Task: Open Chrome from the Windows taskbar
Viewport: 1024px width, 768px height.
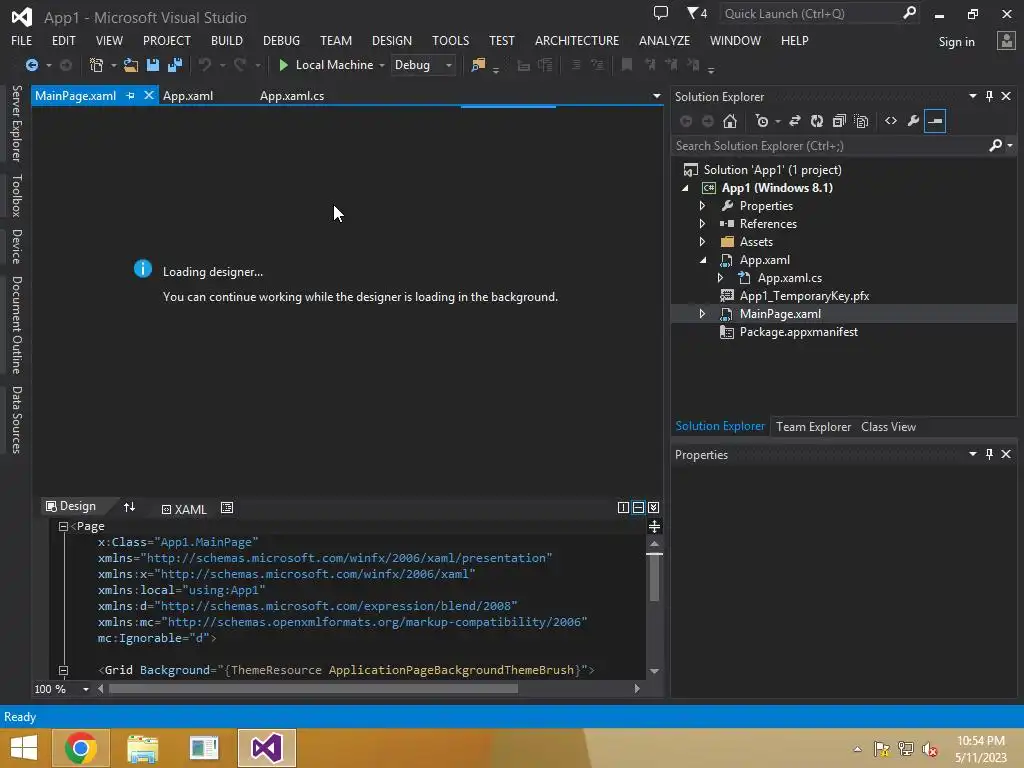Action: [x=81, y=748]
